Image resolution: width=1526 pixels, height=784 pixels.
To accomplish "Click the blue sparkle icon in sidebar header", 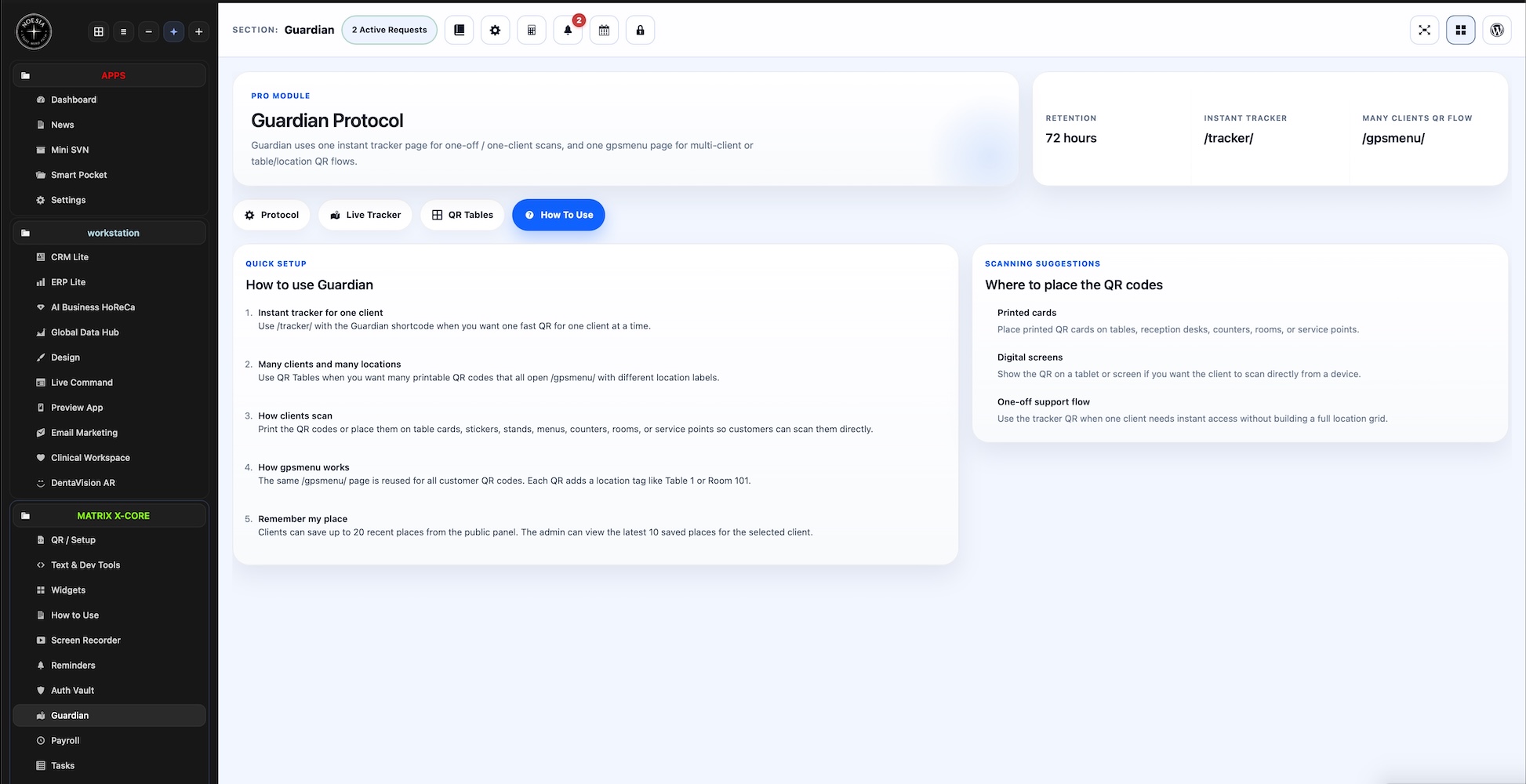I will point(173,31).
